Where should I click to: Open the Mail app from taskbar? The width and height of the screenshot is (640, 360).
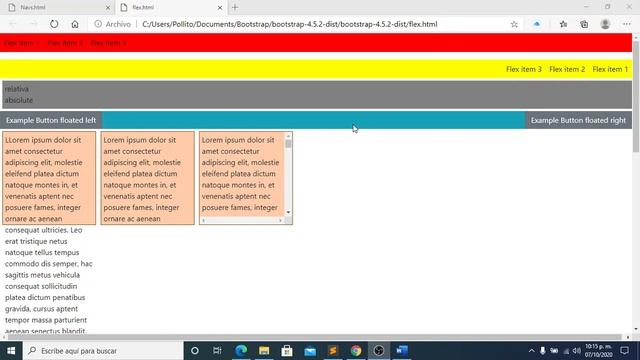tap(310, 351)
